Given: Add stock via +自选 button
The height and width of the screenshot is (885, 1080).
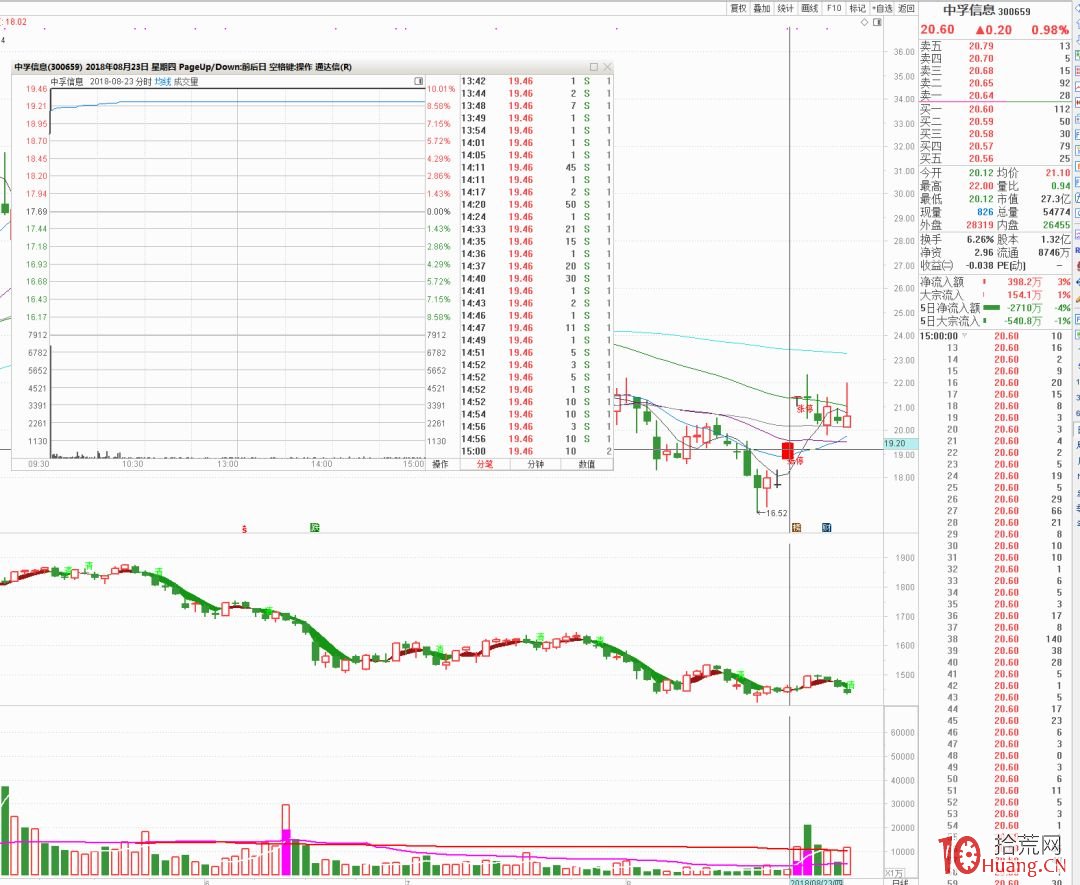Looking at the screenshot, I should click(x=882, y=8).
